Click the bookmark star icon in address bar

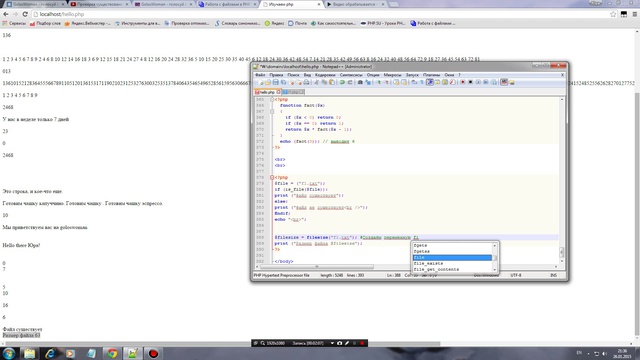click(x=613, y=14)
